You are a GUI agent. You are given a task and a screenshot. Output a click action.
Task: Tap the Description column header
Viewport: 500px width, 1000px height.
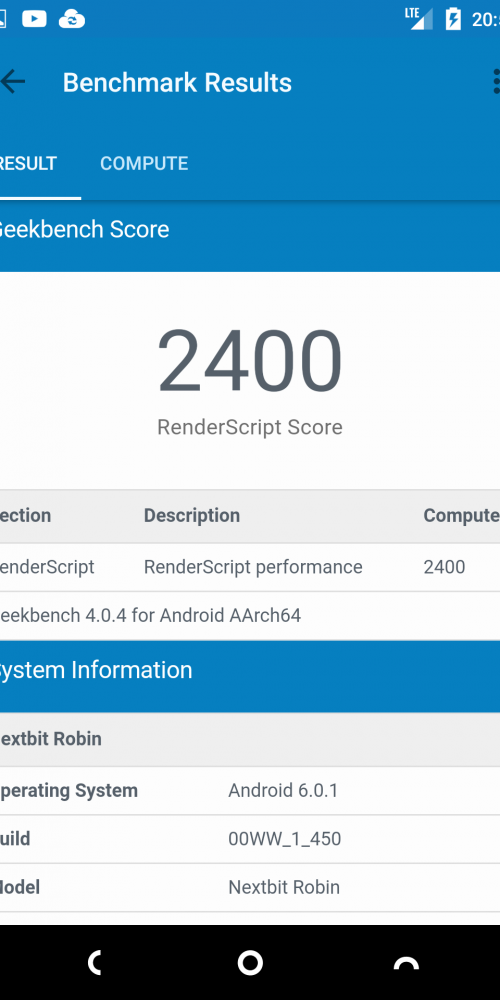point(192,515)
